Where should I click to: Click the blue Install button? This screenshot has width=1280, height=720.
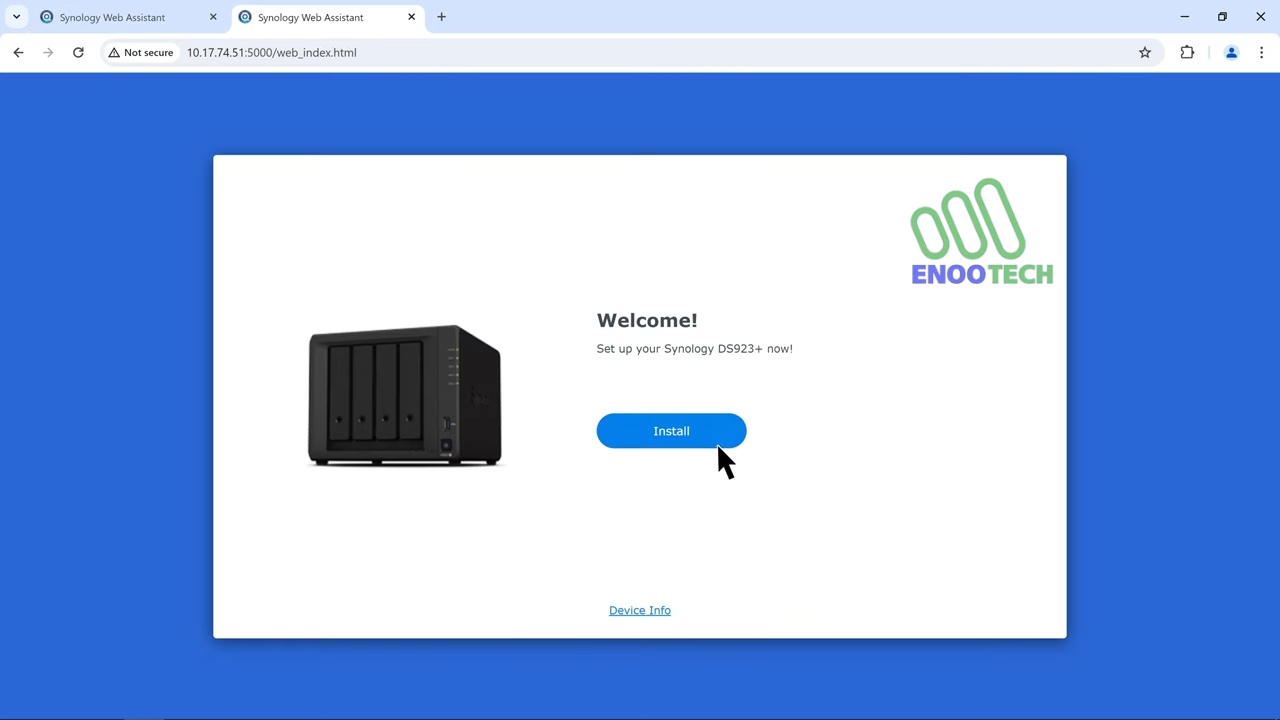click(671, 431)
